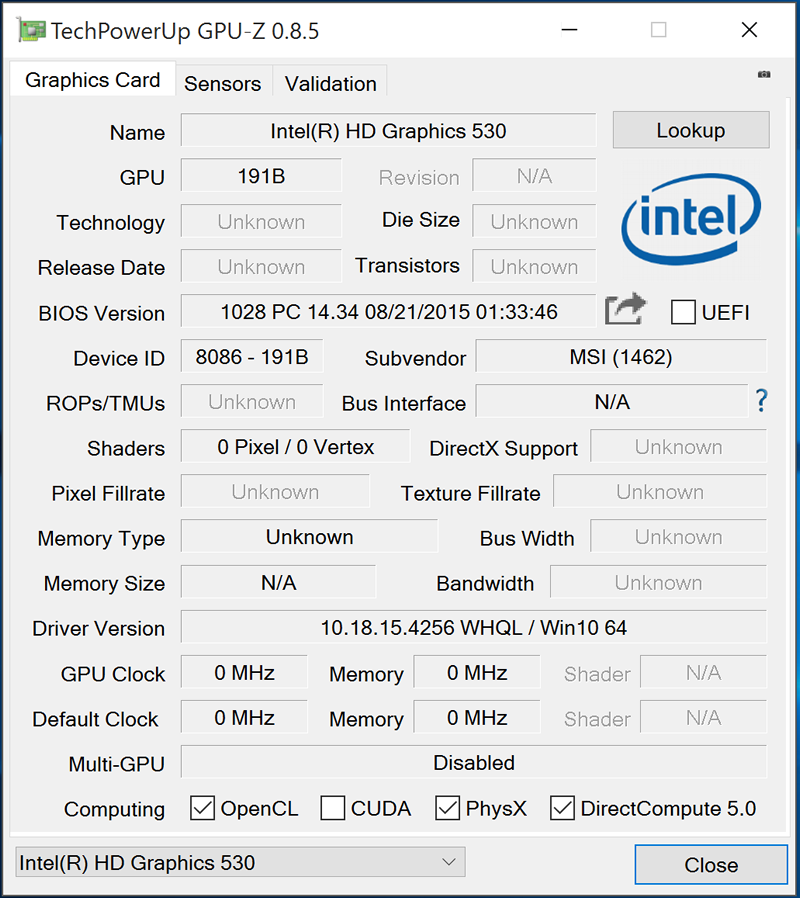Image resolution: width=800 pixels, height=898 pixels.
Task: Click the Name field Intel(R) HD Graphics 530
Action: (x=388, y=131)
